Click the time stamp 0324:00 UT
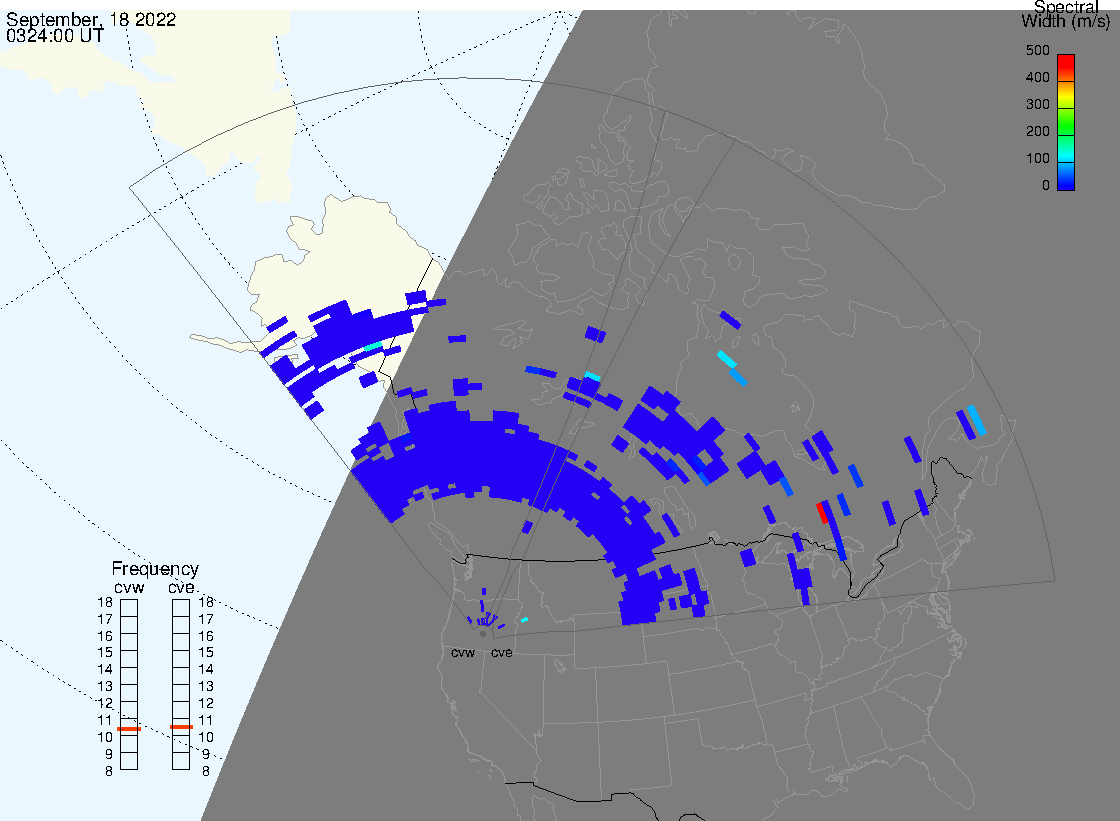Viewport: 1120px width, 821px height. point(55,35)
